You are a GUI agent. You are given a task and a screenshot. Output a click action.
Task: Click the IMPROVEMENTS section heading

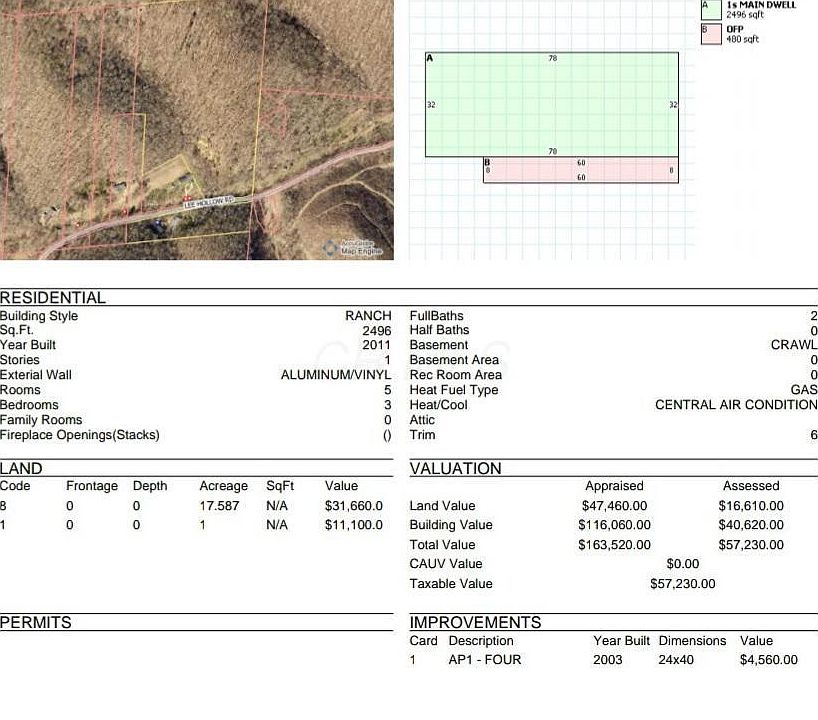point(475,623)
